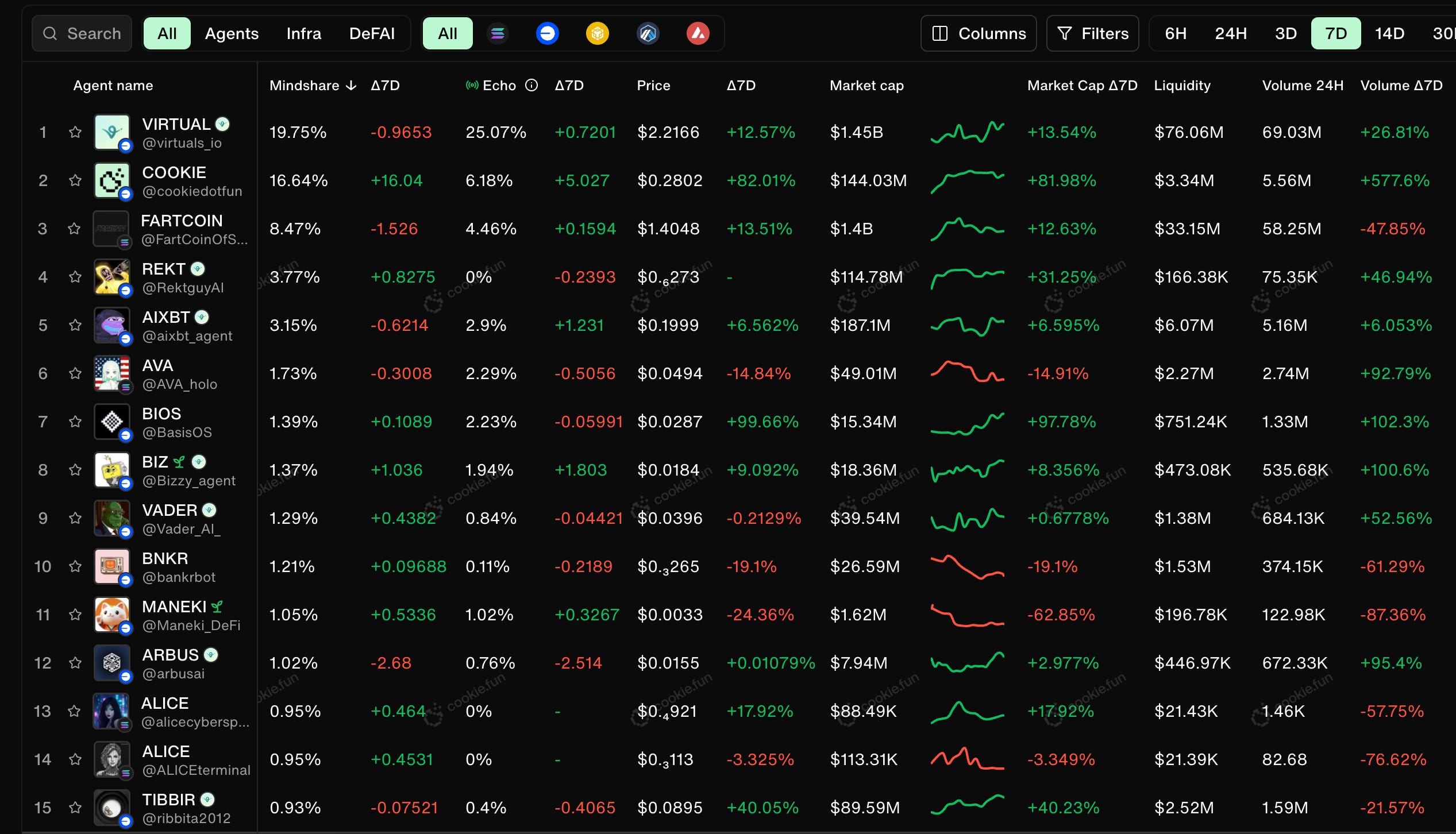
Task: Click FARTCOIN market cap sparkline chart
Action: (967, 229)
